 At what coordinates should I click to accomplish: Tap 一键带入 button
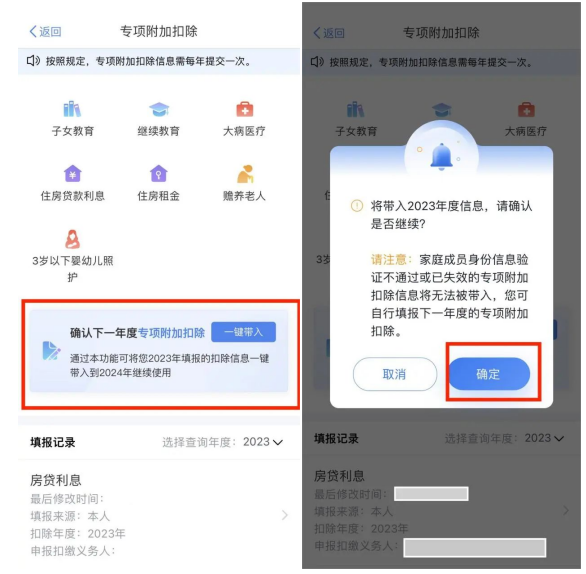point(244,332)
